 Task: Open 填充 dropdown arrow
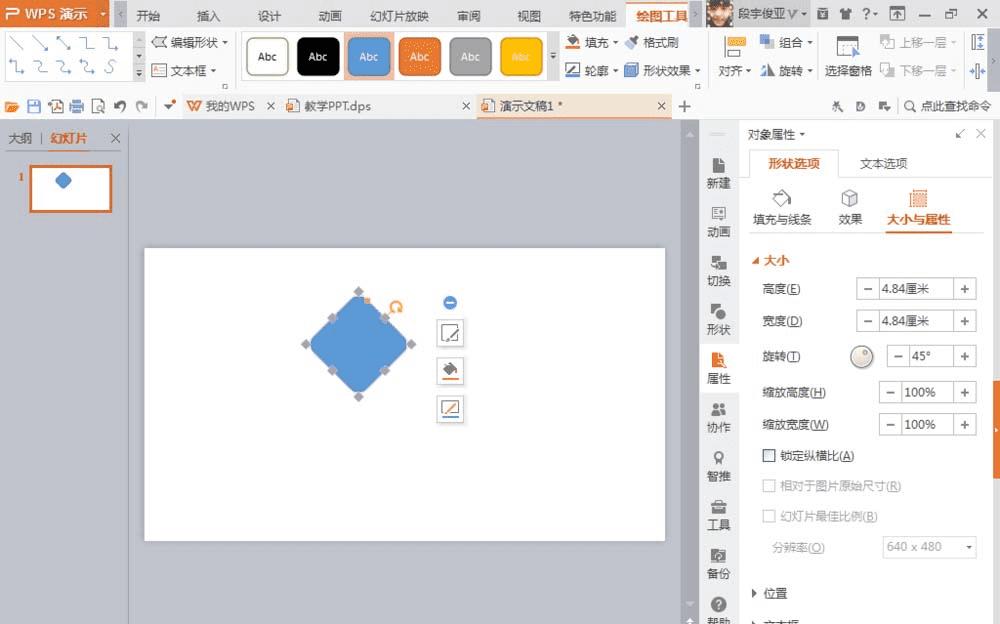point(615,43)
